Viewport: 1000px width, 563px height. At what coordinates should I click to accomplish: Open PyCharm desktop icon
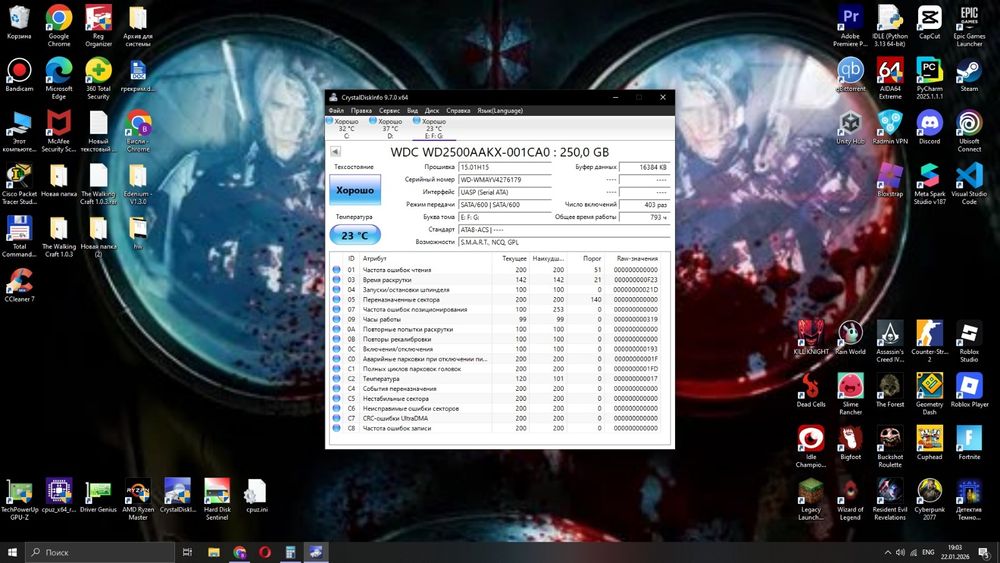929,78
